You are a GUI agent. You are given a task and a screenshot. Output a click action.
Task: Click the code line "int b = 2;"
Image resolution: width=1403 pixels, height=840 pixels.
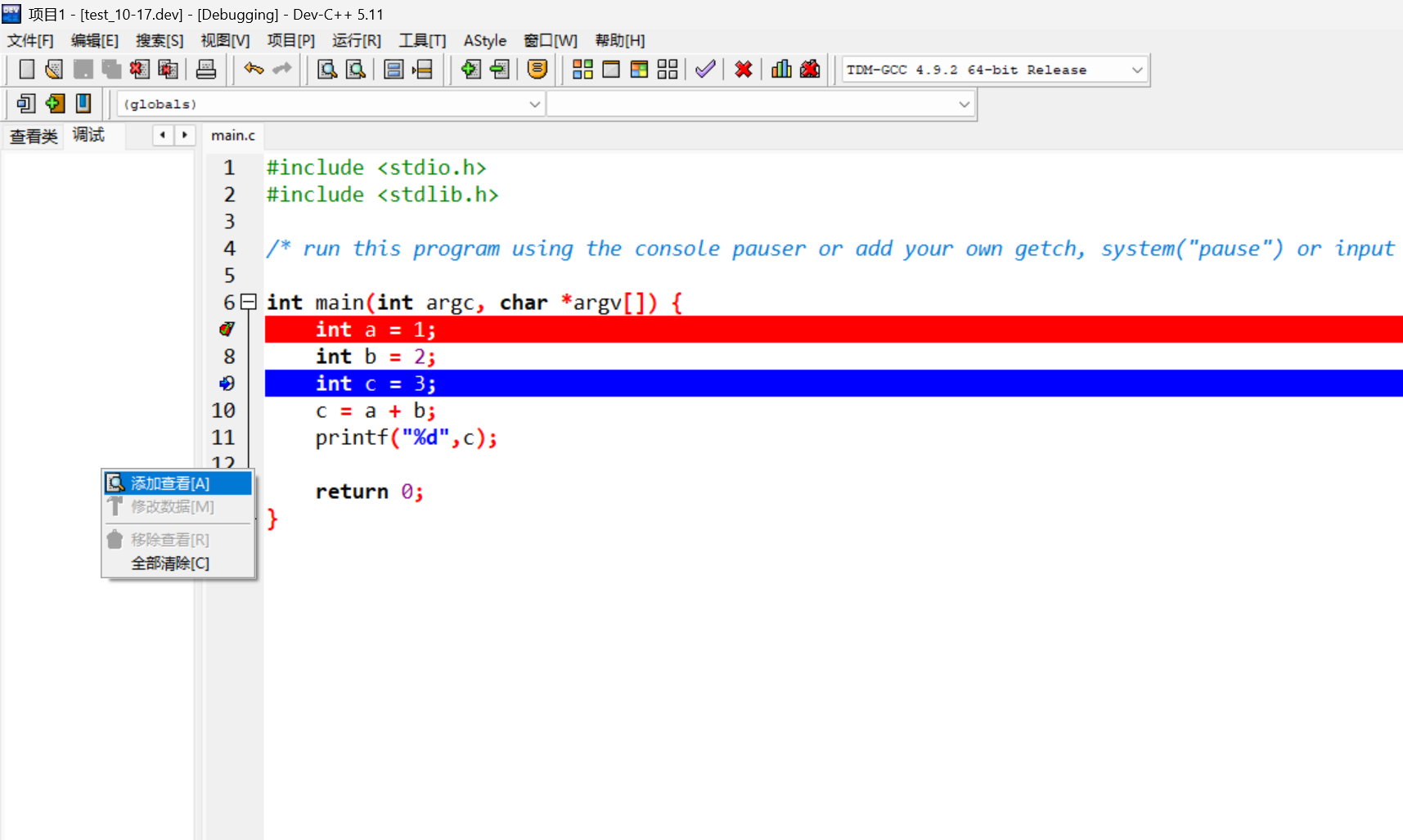click(x=375, y=357)
